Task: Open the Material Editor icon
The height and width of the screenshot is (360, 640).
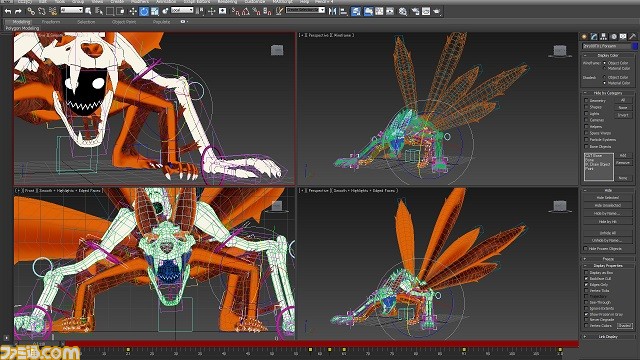Action: (x=403, y=11)
